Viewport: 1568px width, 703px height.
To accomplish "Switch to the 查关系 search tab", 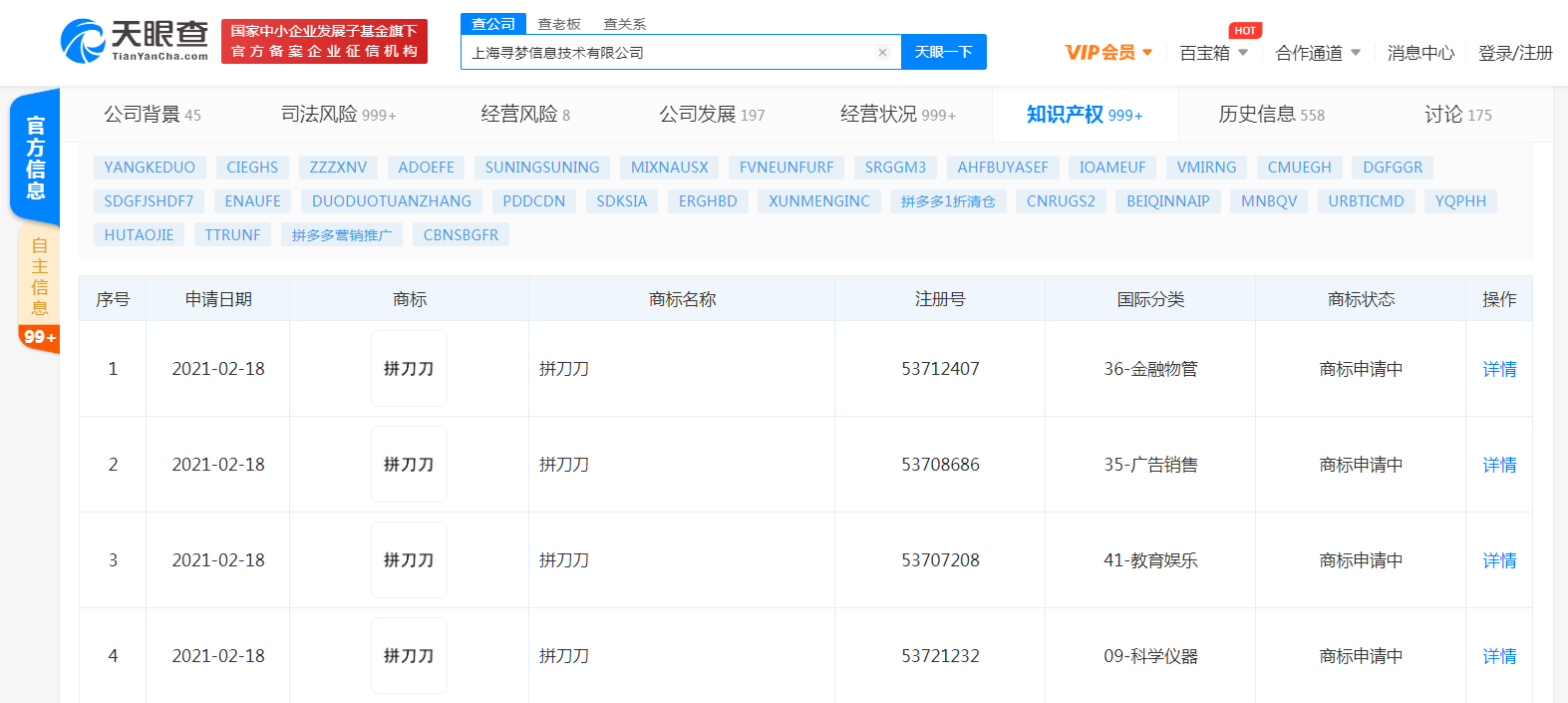I will point(625,24).
